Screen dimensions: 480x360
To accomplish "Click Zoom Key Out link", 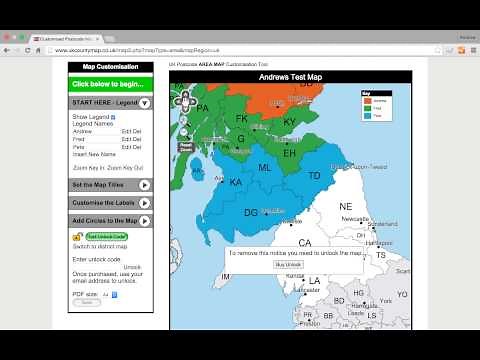I will [x=125, y=168].
